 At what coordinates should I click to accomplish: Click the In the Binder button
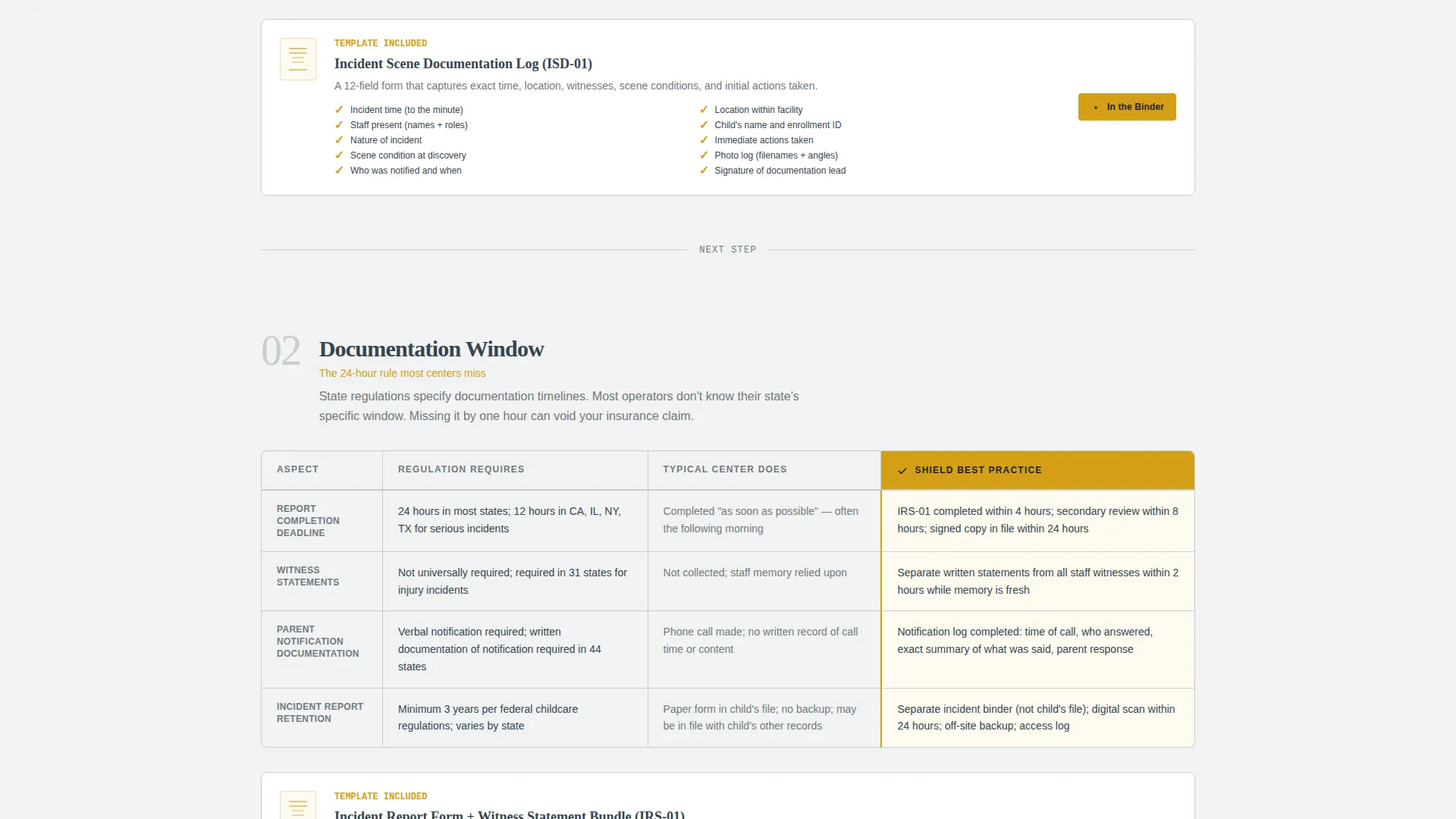[1127, 107]
